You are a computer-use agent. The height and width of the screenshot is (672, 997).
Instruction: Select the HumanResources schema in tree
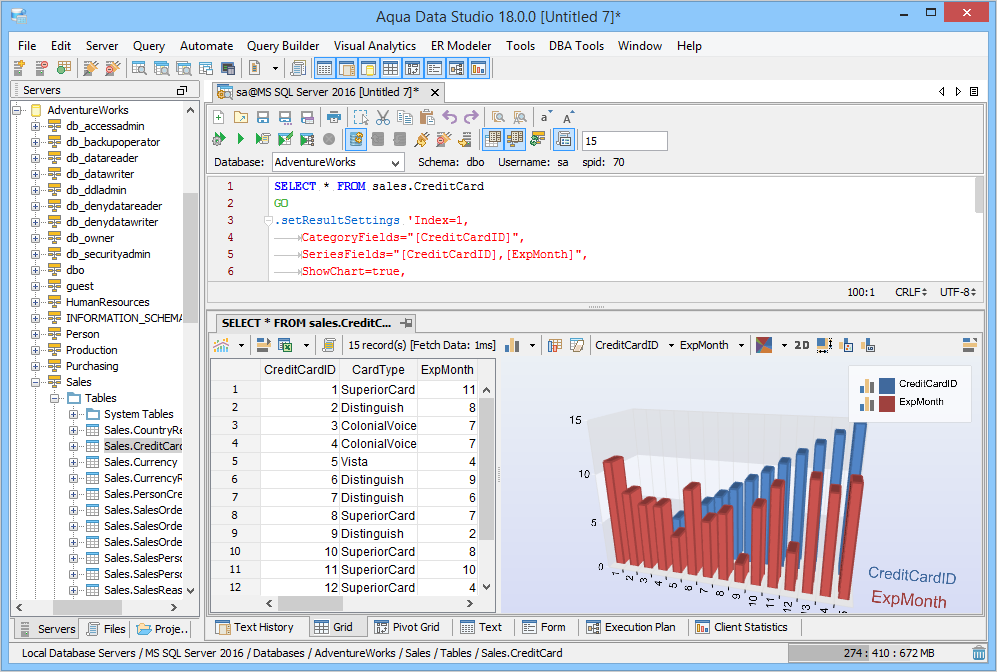pos(107,303)
